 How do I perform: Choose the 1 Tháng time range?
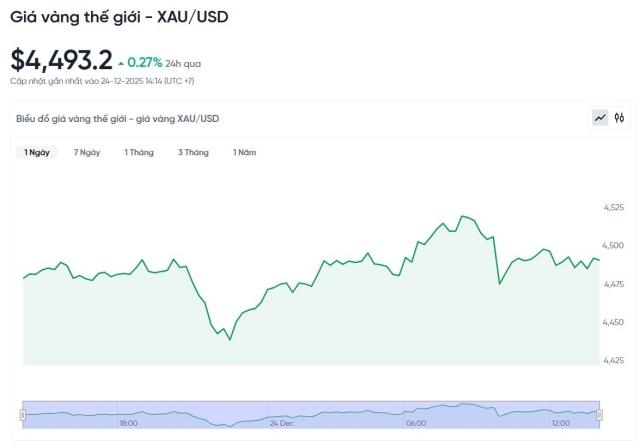(x=139, y=152)
